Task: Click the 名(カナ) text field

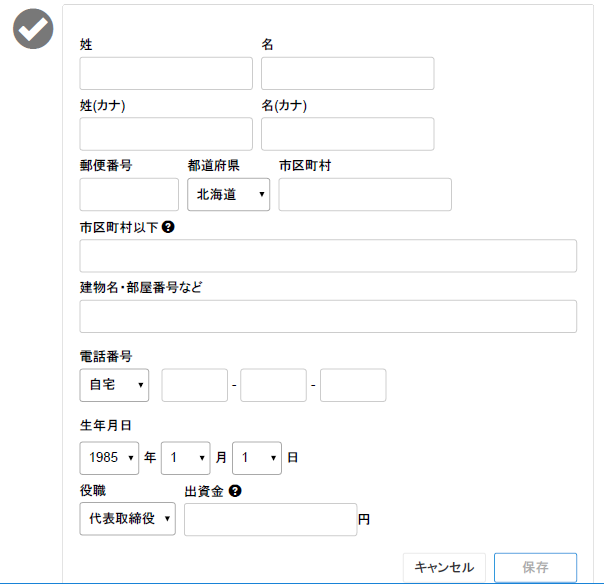Action: [347, 134]
